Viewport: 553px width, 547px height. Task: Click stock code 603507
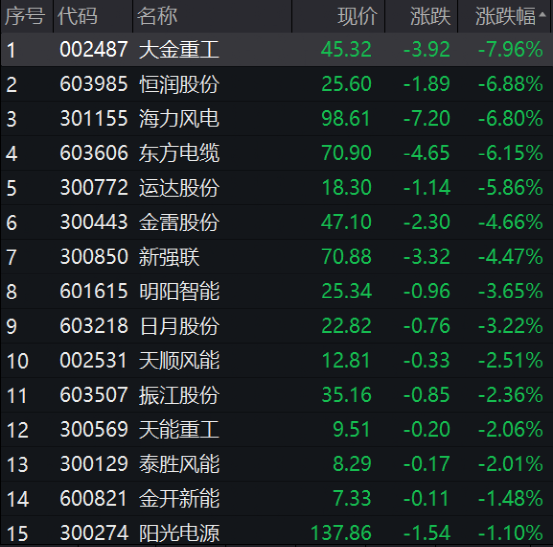(93, 395)
